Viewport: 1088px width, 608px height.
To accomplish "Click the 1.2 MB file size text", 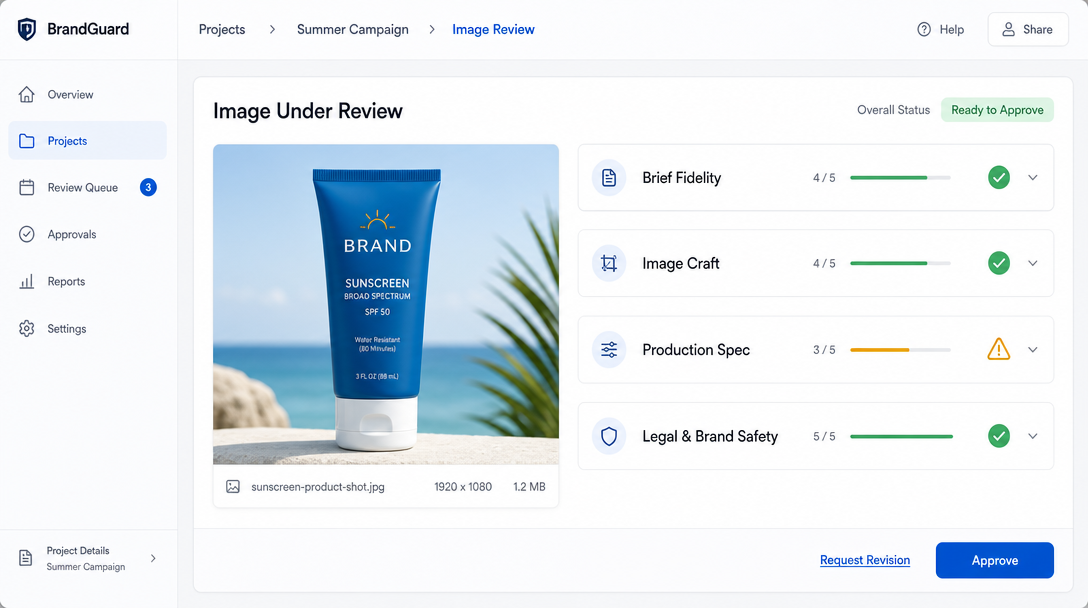I will coord(529,487).
